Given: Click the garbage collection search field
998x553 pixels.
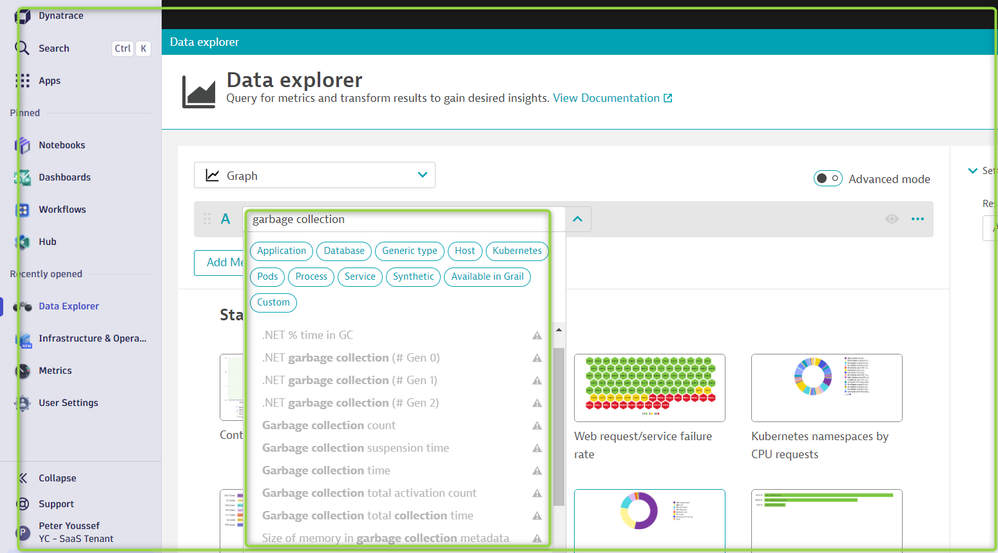Looking at the screenshot, I should pyautogui.click(x=400, y=219).
